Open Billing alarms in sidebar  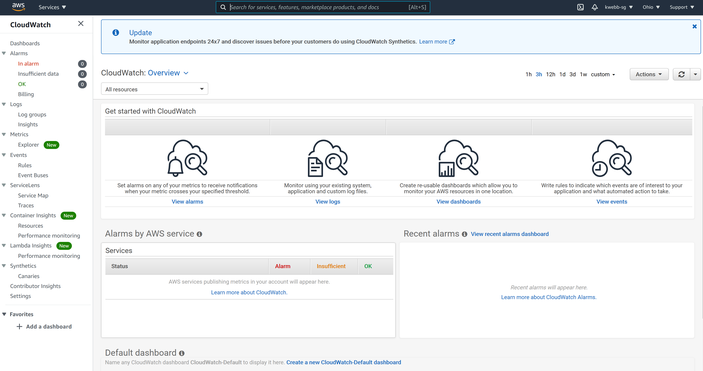26,94
